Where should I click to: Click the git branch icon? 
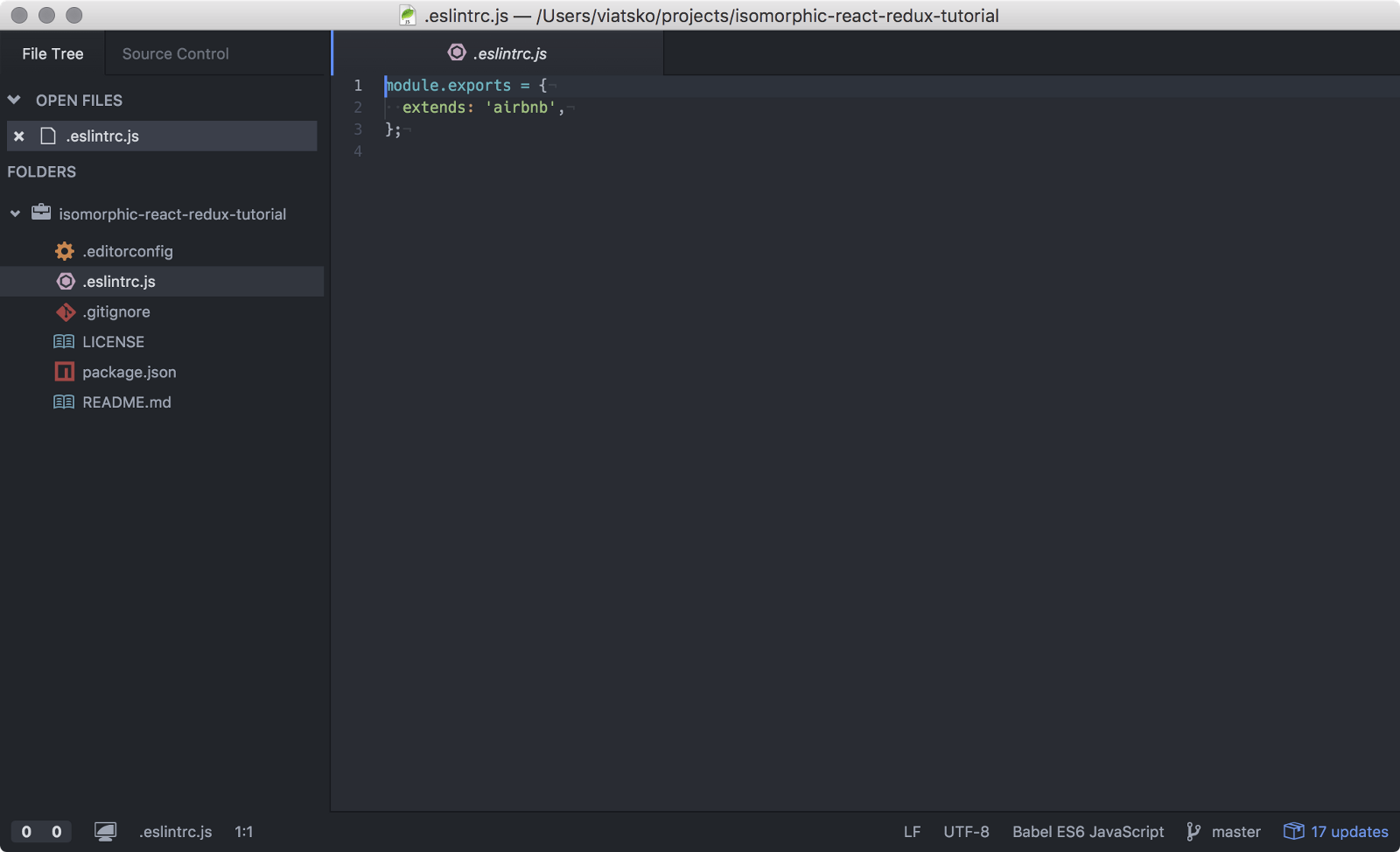coord(1193,832)
